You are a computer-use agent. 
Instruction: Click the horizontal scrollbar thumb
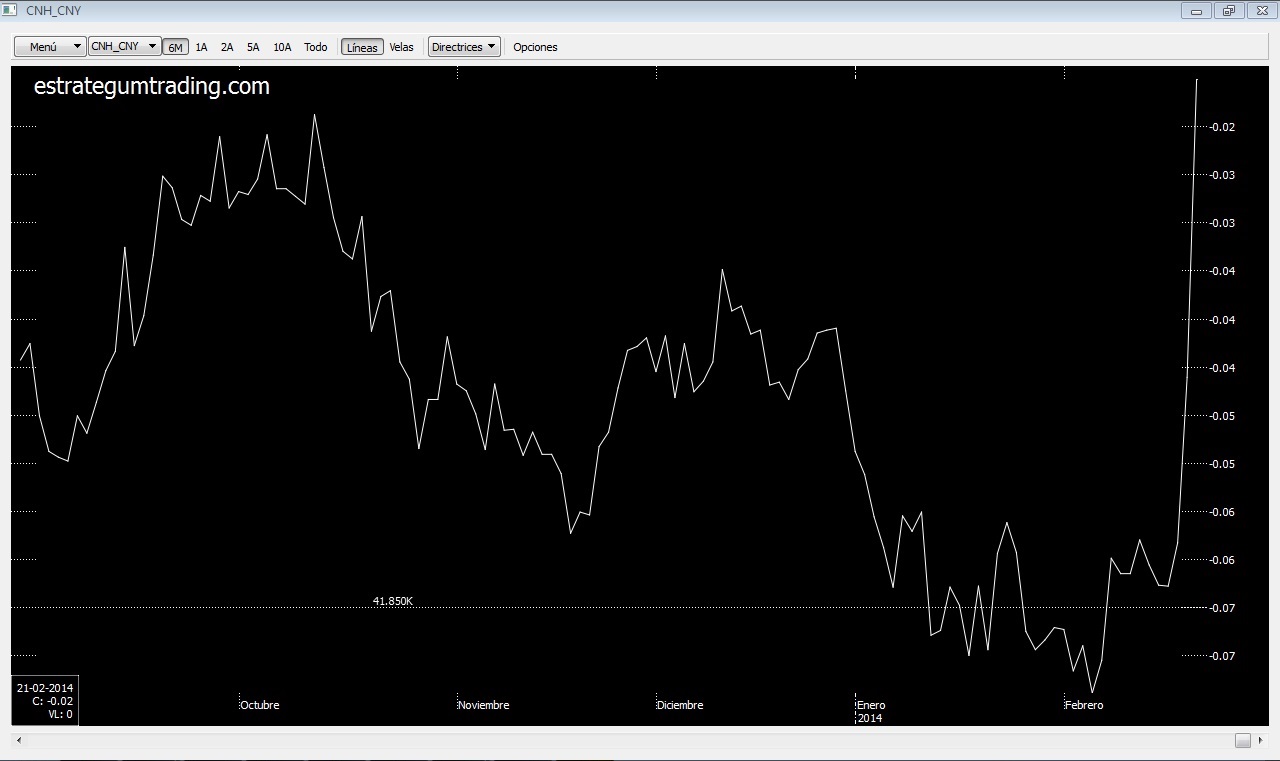coord(1242,740)
